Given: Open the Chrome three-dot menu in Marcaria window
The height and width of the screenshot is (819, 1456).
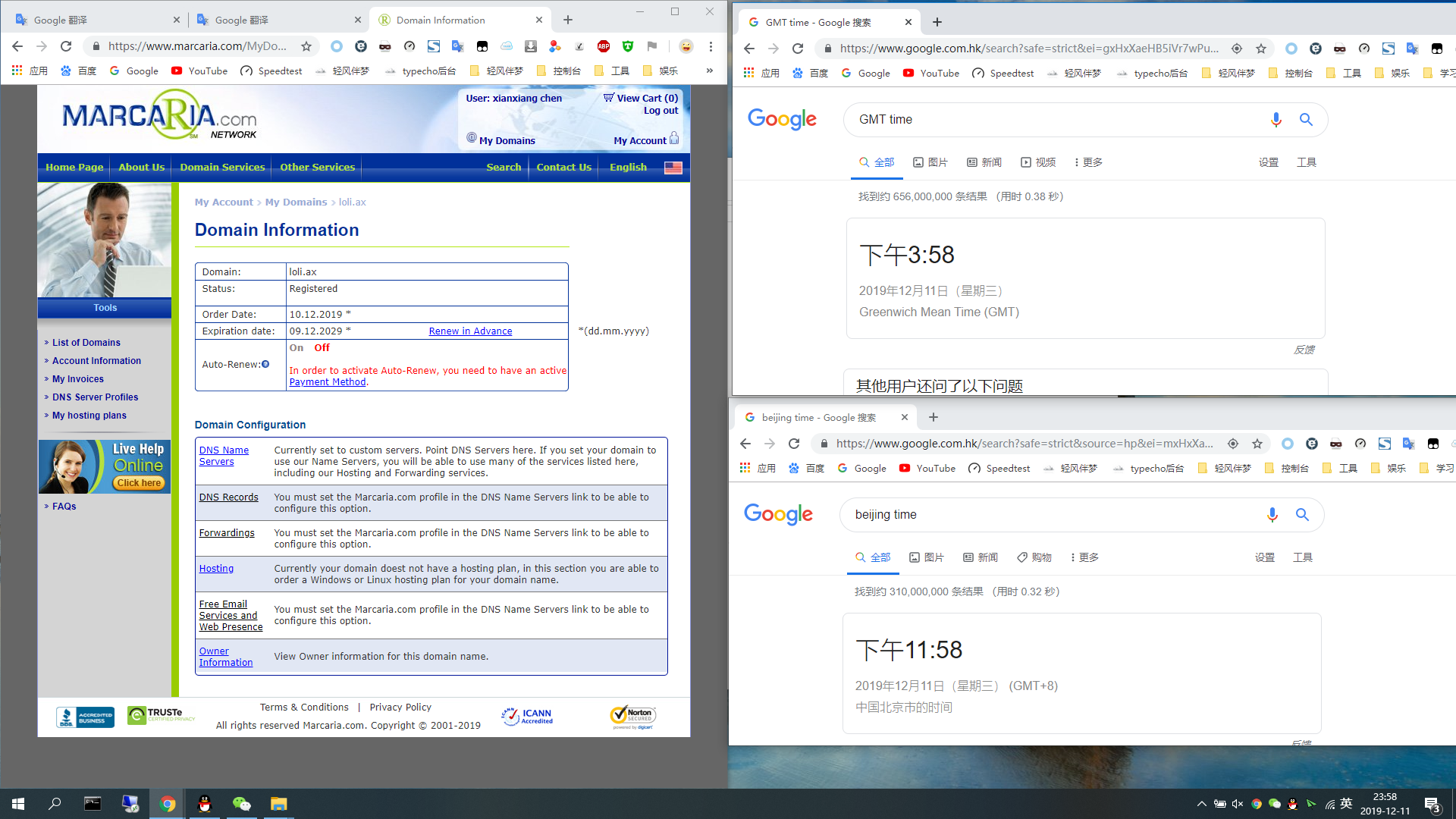Looking at the screenshot, I should [711, 46].
